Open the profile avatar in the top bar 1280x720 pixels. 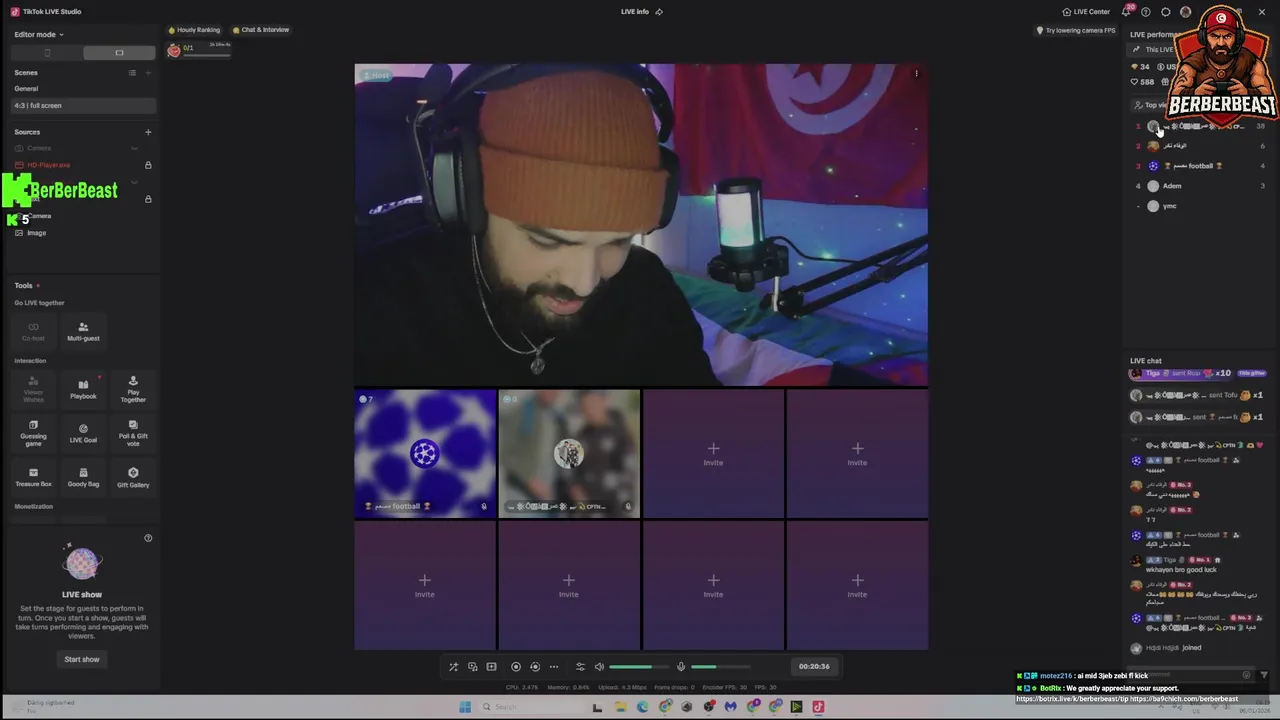(x=1185, y=12)
